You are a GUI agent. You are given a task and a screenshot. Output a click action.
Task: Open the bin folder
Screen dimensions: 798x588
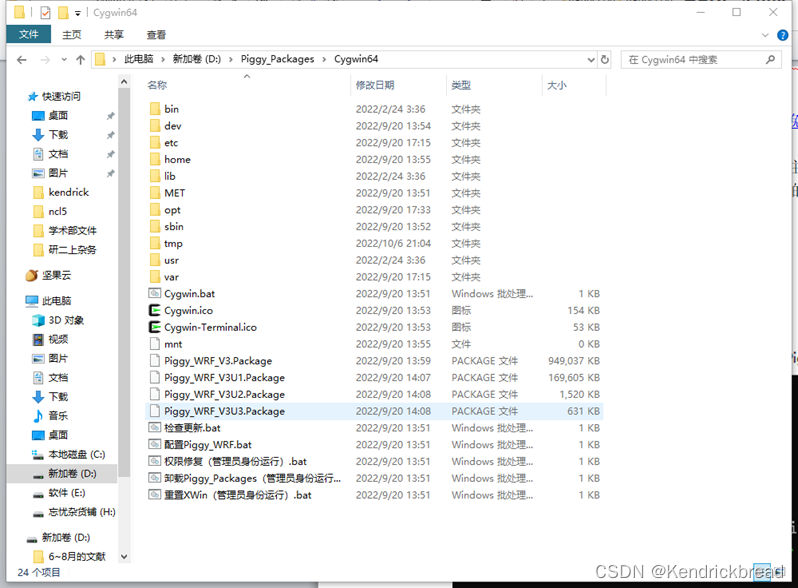tap(172, 109)
